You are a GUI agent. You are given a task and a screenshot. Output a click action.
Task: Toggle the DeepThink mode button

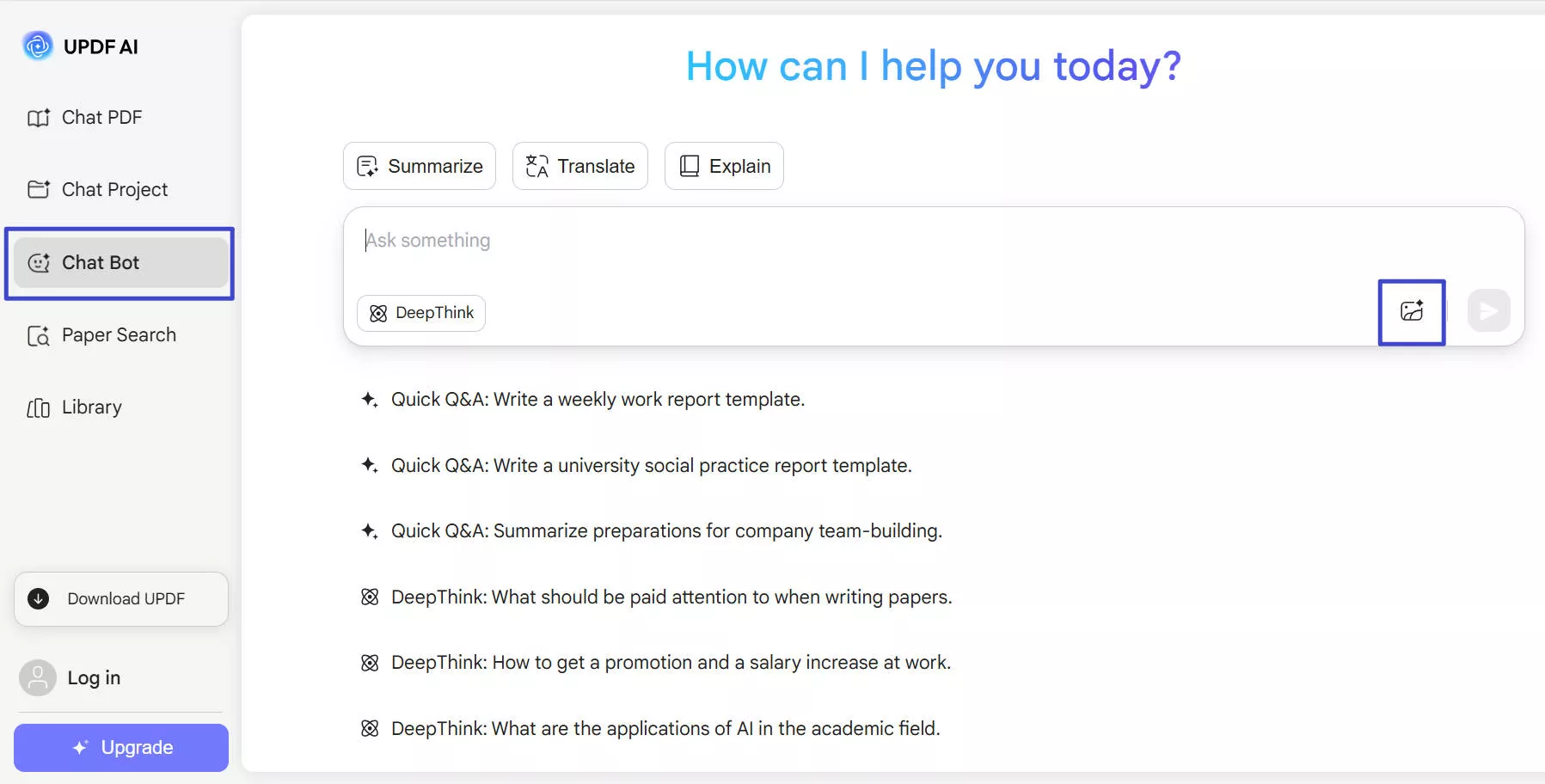pyautogui.click(x=421, y=313)
